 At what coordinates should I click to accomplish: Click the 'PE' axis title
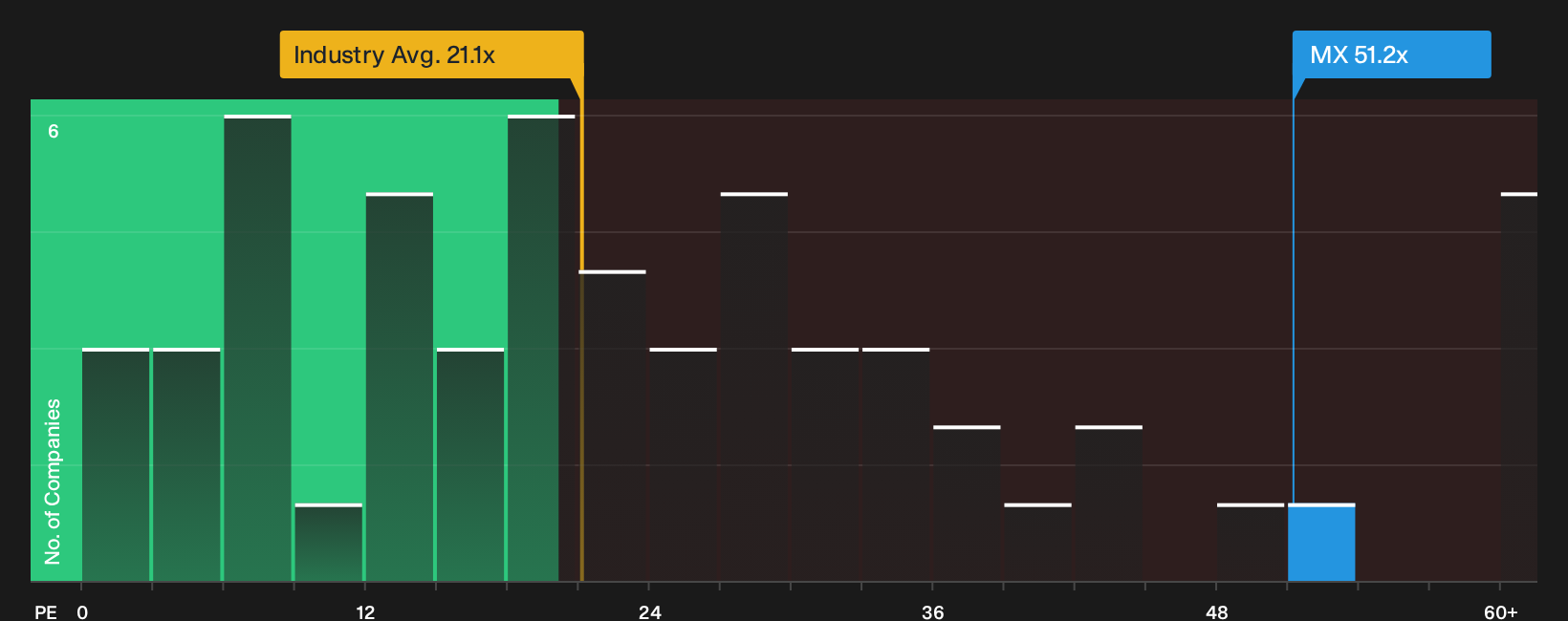pos(46,611)
